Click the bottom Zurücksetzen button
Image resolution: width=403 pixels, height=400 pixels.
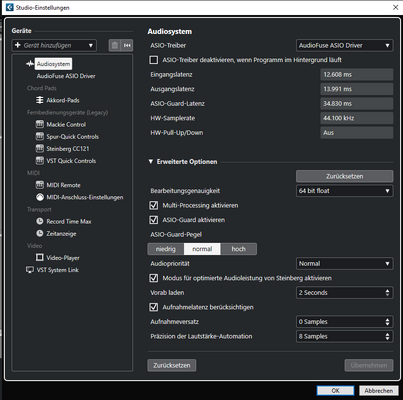[x=172, y=365]
